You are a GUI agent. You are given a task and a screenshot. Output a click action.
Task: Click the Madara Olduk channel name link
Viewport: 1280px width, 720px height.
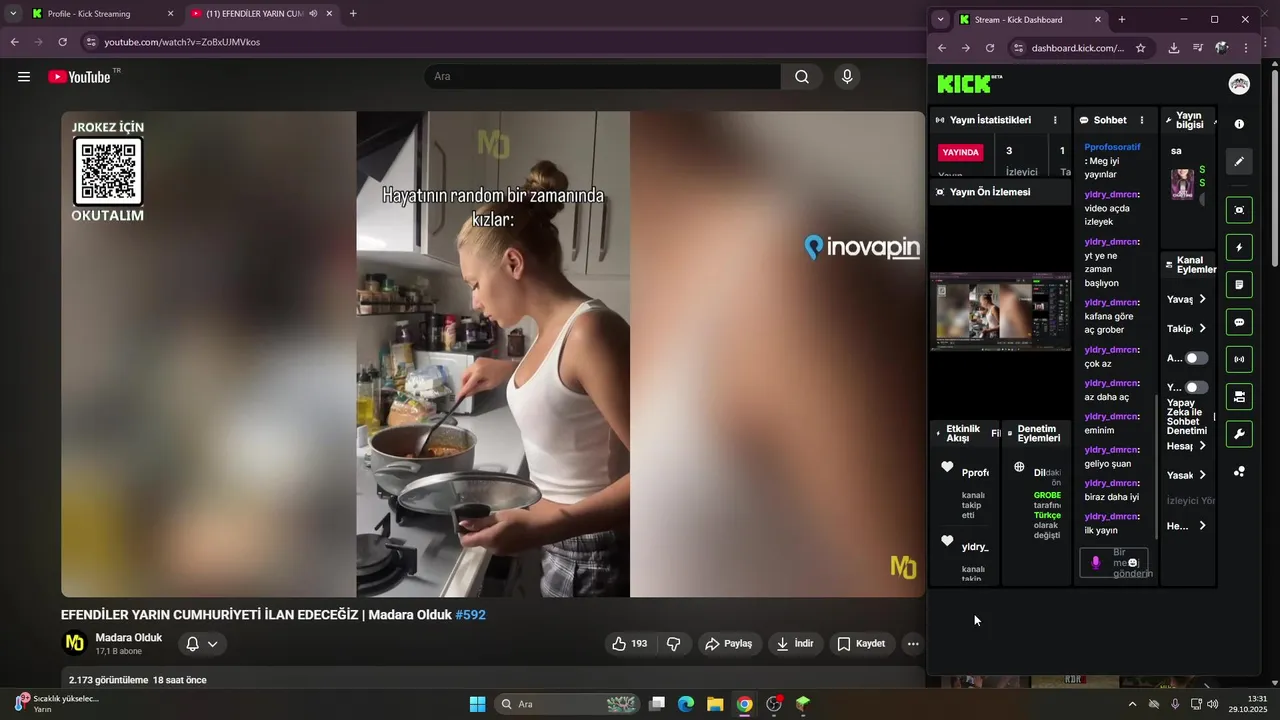coord(128,638)
